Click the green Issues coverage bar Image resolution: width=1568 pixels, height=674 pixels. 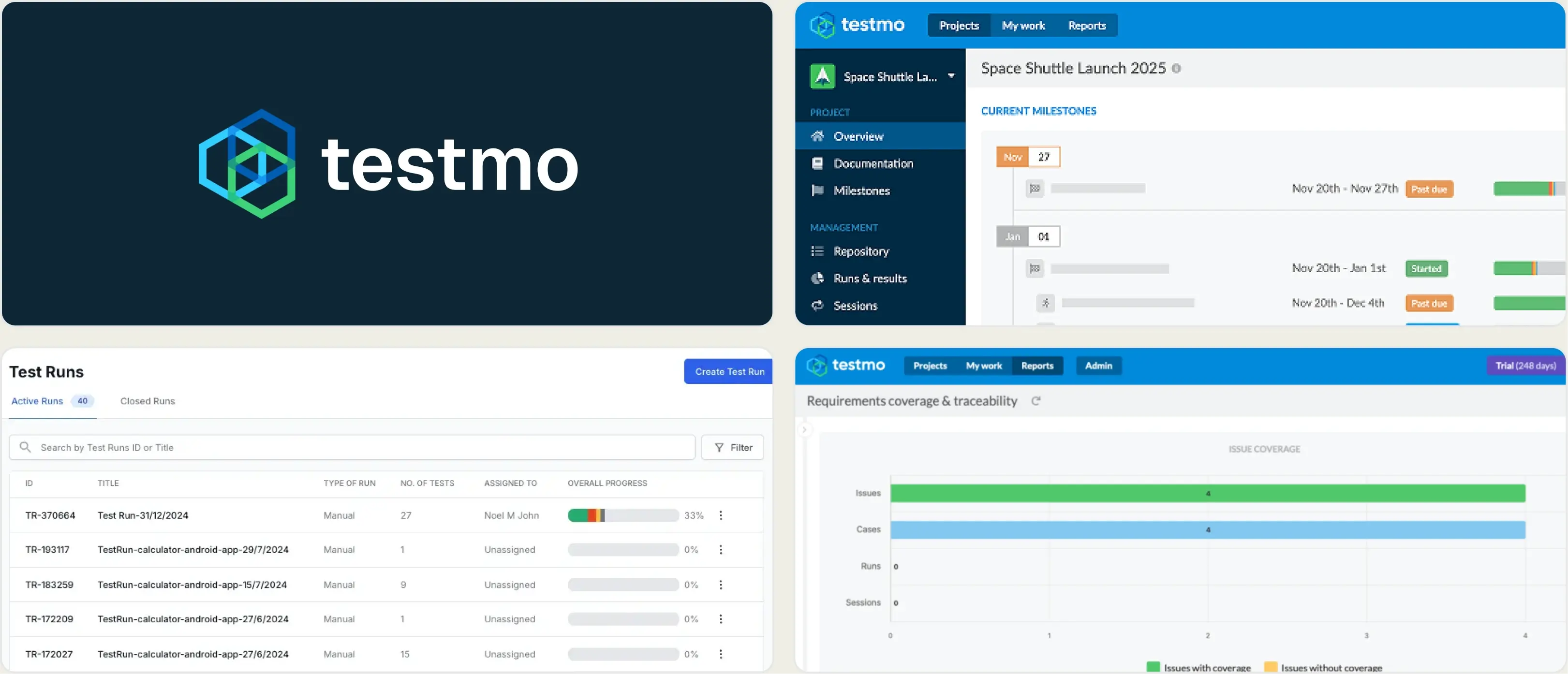pyautogui.click(x=1208, y=493)
